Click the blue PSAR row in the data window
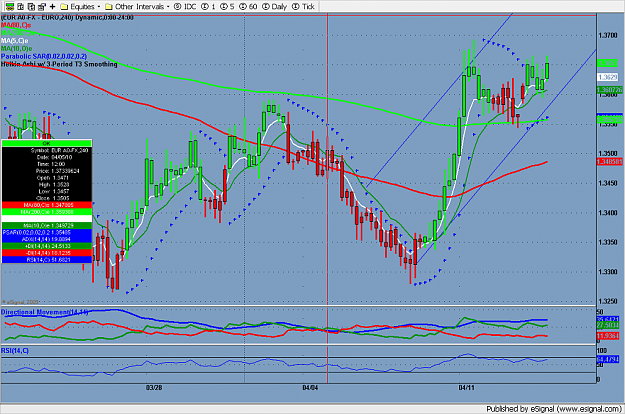Viewport: 625px width, 414px height. pos(47,232)
